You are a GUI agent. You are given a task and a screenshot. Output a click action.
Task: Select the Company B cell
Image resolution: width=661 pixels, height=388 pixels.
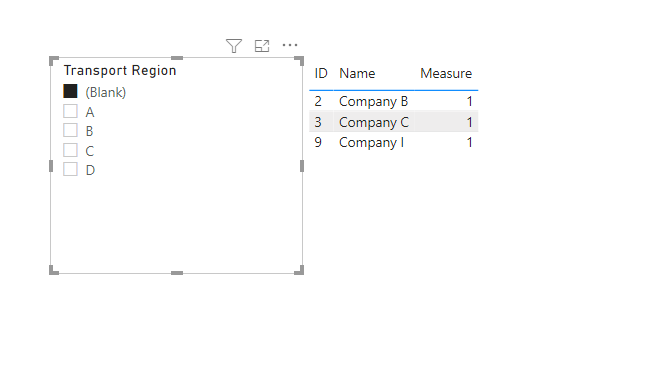(x=373, y=102)
